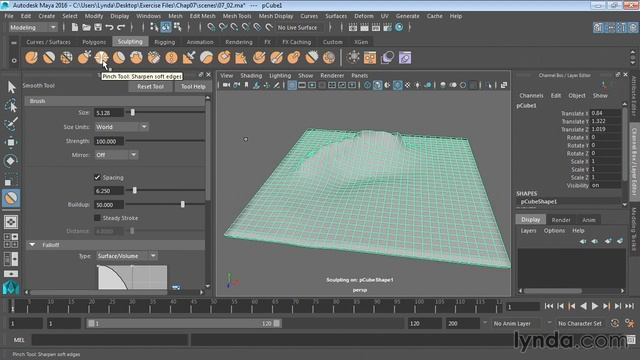
Task: Open the Deform menu
Action: click(363, 16)
